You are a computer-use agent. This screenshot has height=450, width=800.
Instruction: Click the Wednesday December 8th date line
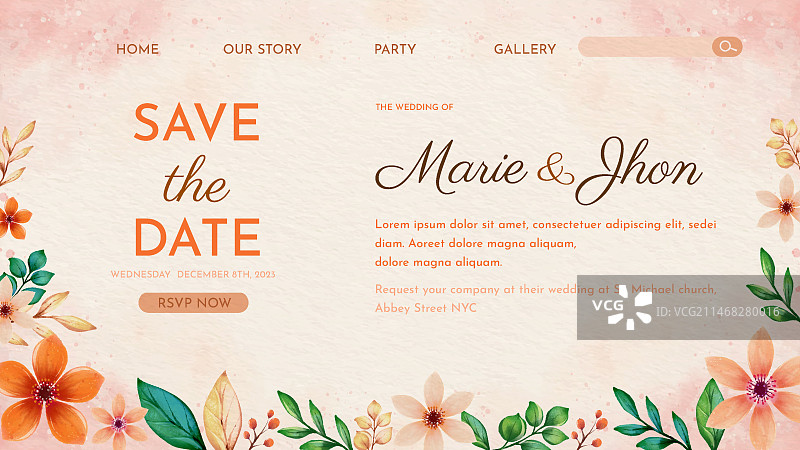tap(193, 274)
